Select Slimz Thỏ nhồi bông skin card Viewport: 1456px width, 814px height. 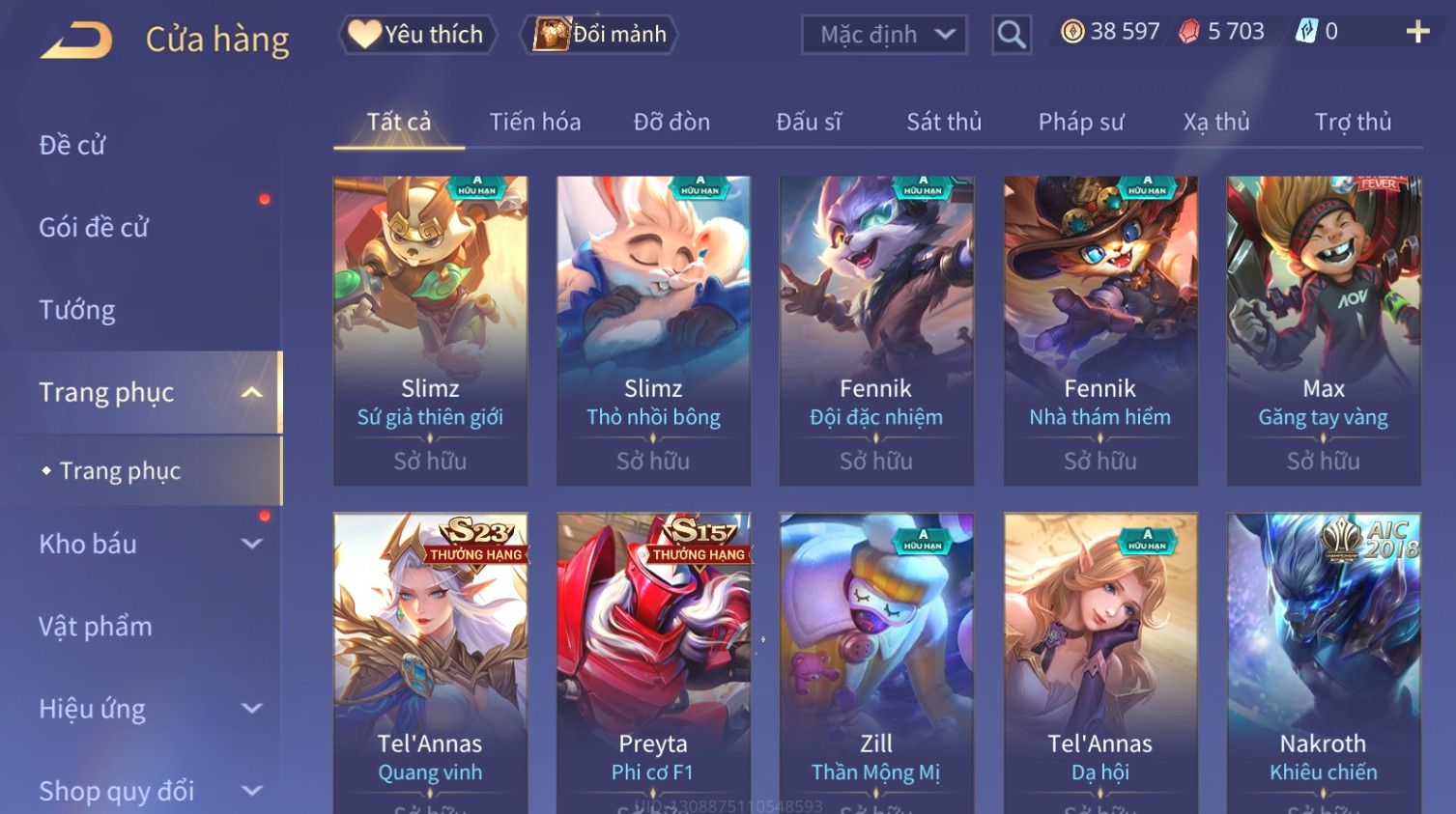tap(653, 330)
